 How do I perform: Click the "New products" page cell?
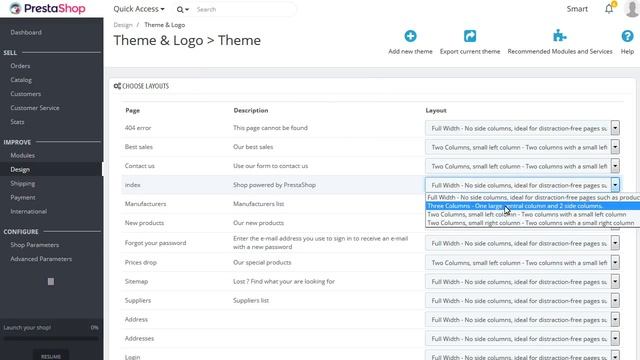pos(144,223)
